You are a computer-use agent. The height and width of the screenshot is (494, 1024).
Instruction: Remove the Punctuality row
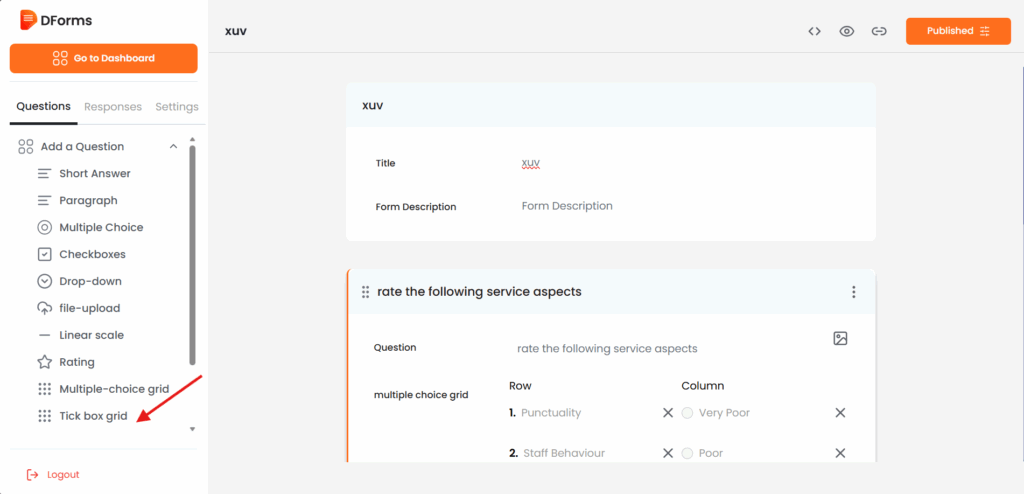pyautogui.click(x=668, y=413)
